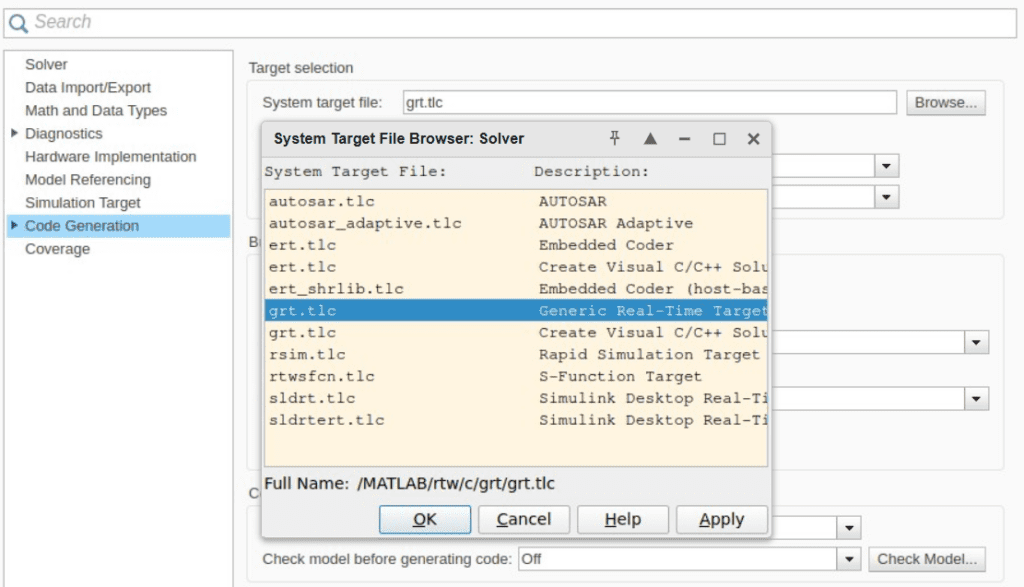Click the OK button
Viewport: 1024px width, 587px height.
click(x=424, y=519)
